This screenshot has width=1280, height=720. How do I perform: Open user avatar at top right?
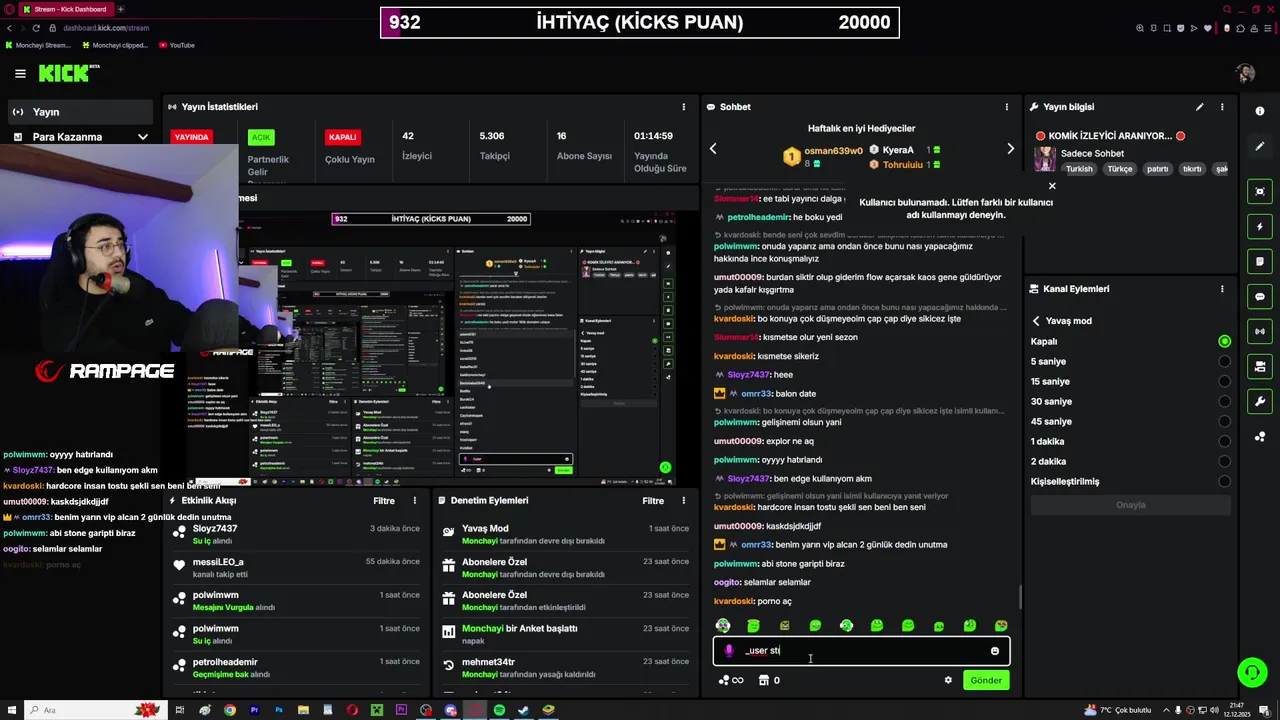[1245, 73]
